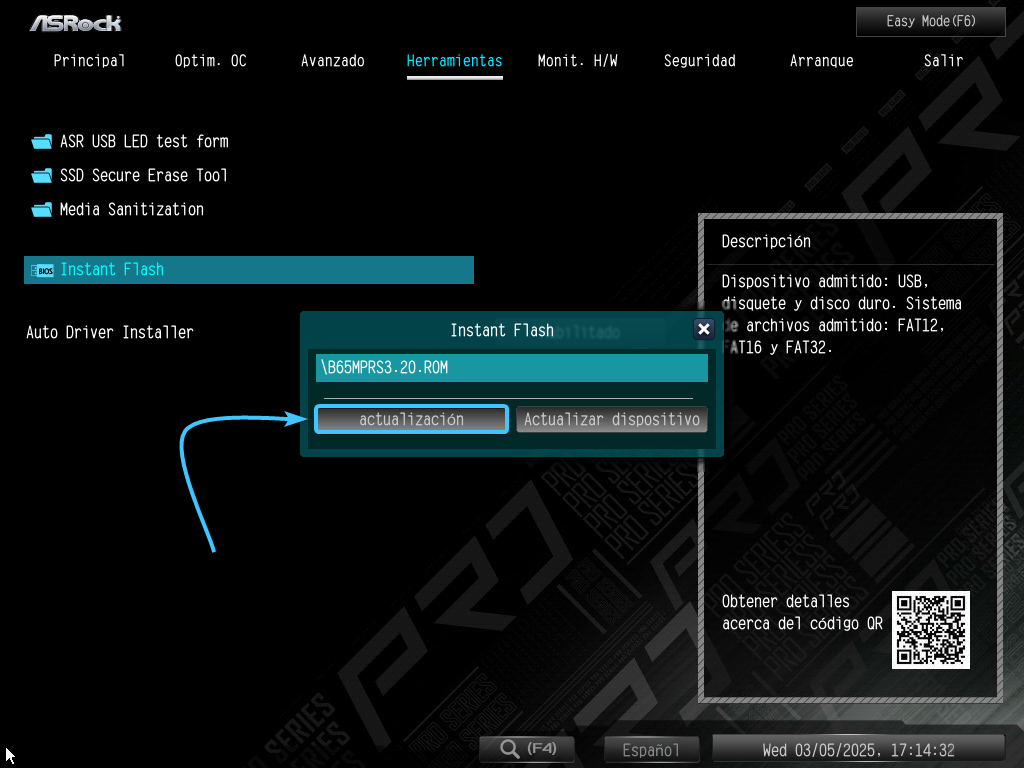Select the \B65MPRS3.20.ROM file entry

pos(511,368)
